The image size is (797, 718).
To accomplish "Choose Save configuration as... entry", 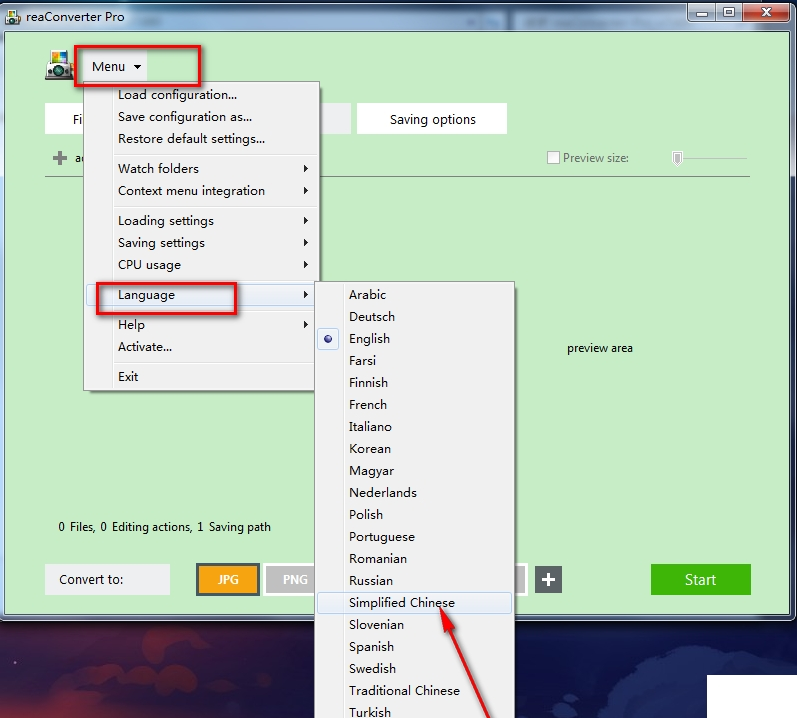I will click(x=201, y=117).
